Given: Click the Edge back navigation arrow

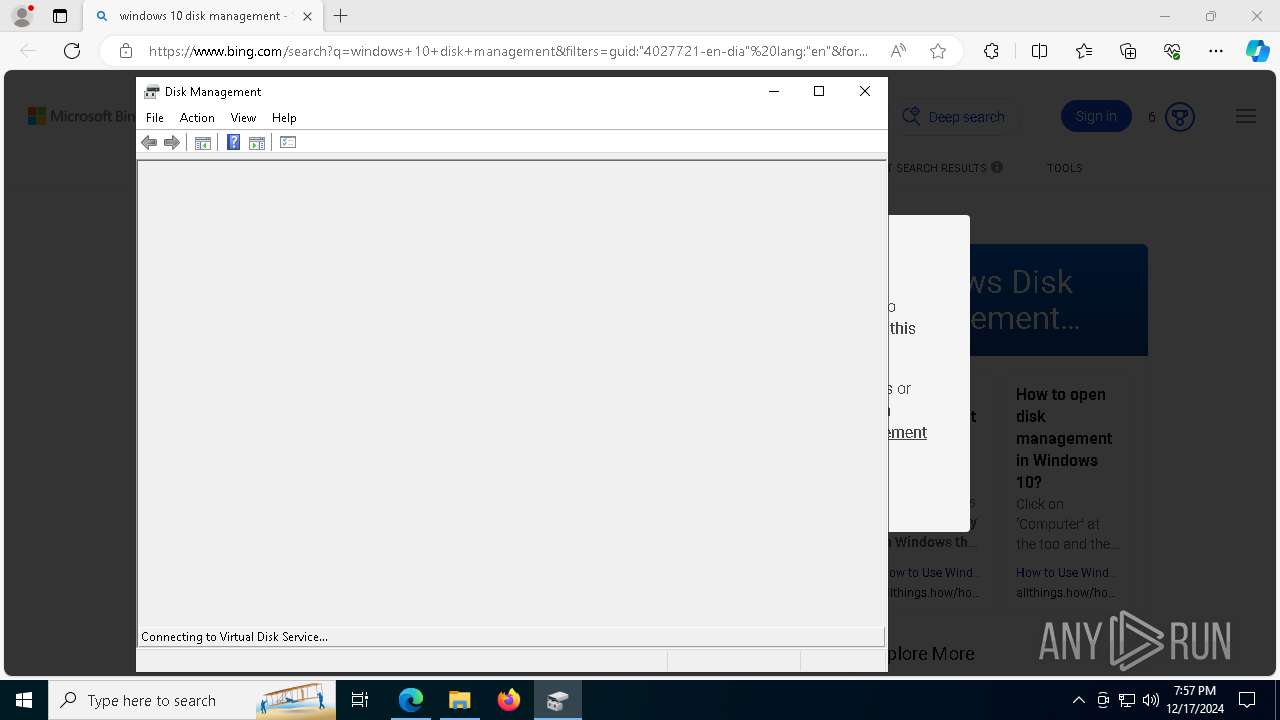Looking at the screenshot, I should (x=28, y=51).
